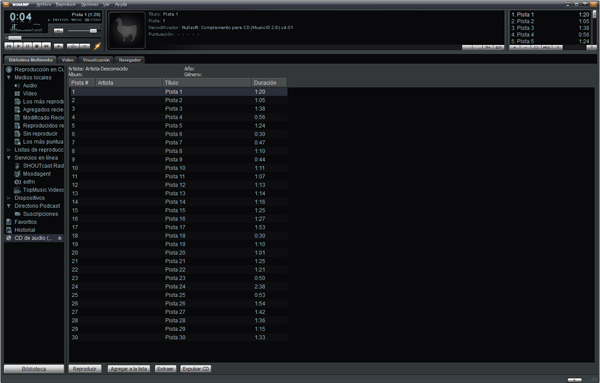Click the Los más puntuados icon

tap(17, 142)
